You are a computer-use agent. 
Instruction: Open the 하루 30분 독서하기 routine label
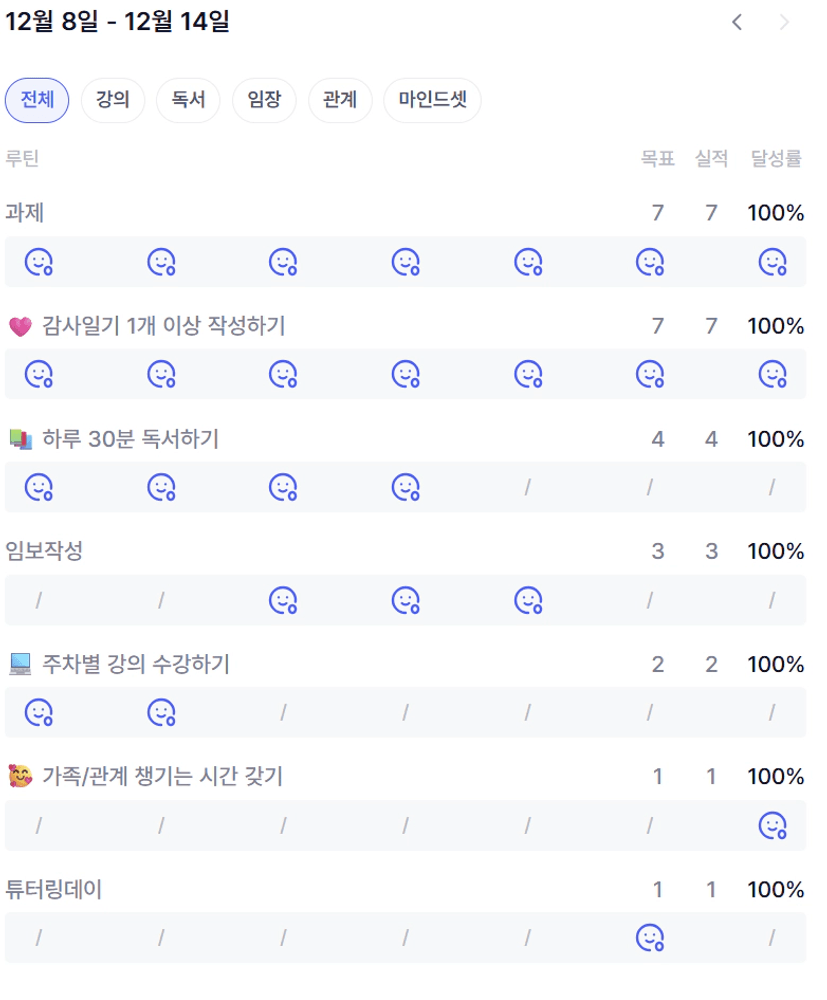[x=130, y=439]
